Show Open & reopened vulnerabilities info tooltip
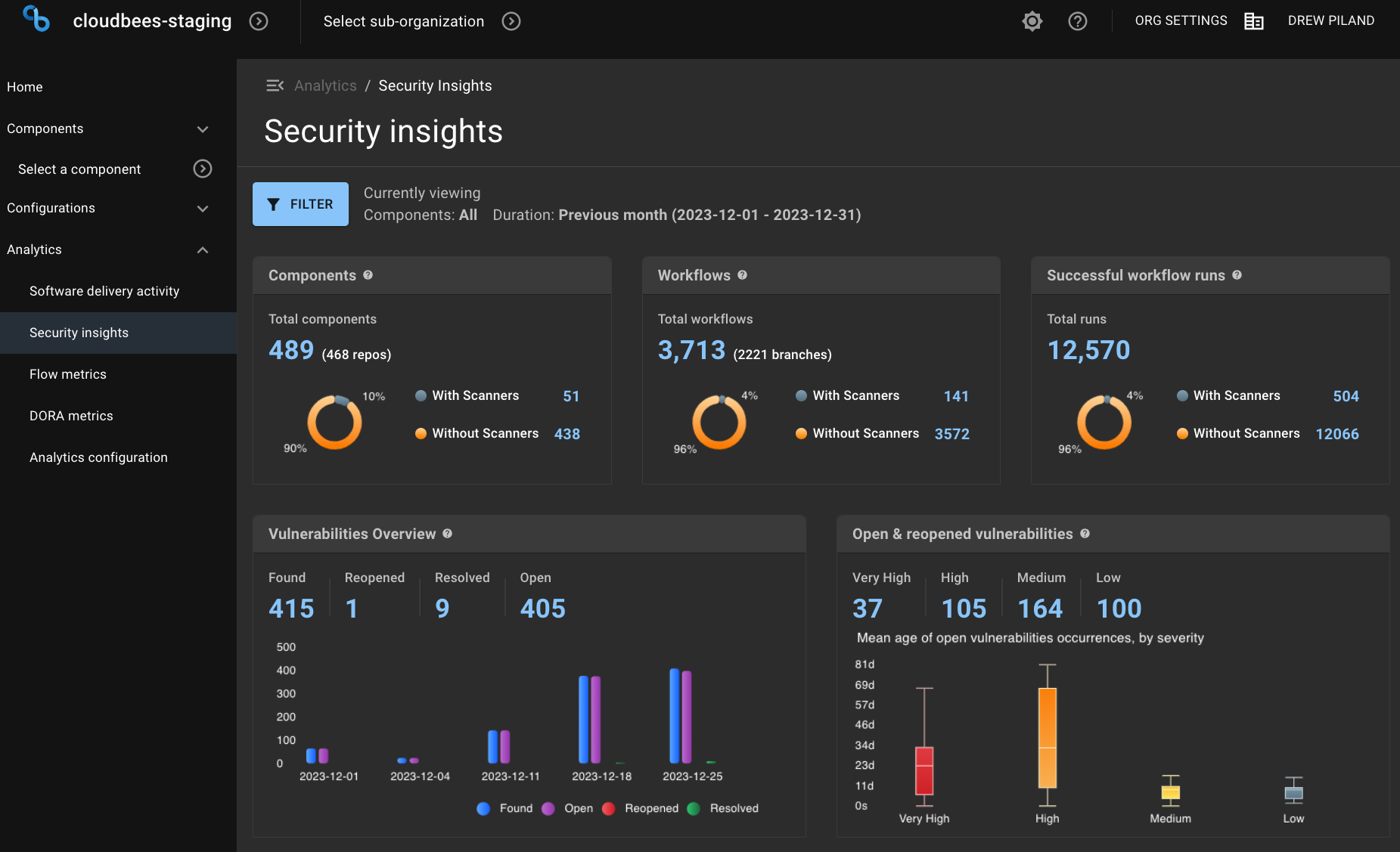This screenshot has width=1400, height=852. [x=1085, y=534]
